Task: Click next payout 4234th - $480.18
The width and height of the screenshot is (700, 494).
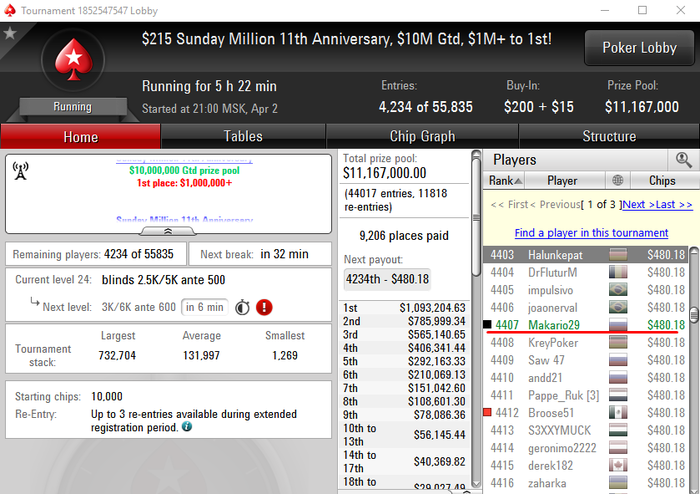Action: click(x=387, y=279)
